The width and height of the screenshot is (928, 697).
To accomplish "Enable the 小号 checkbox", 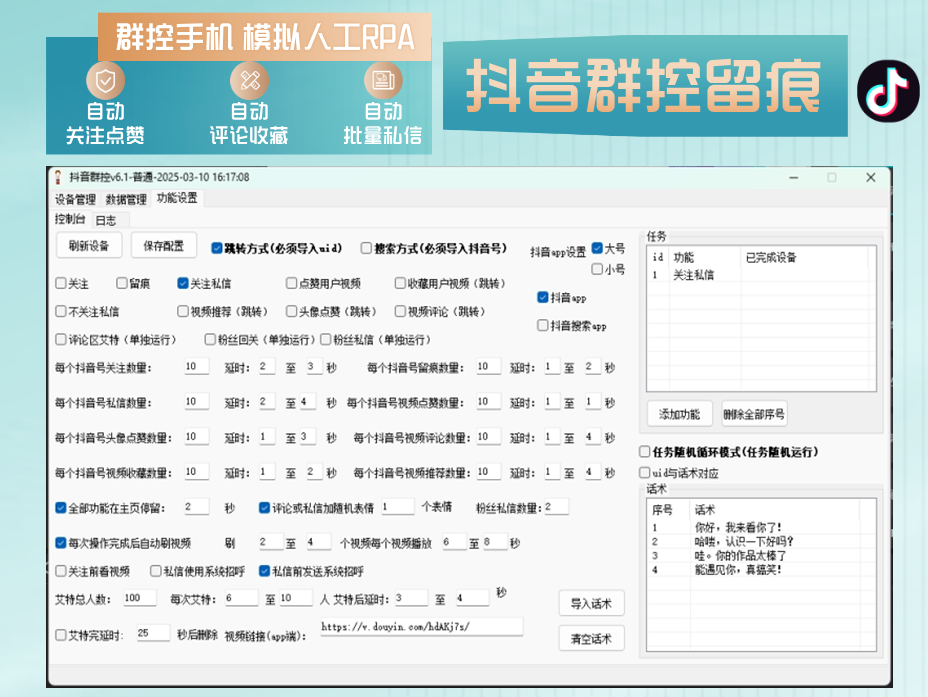I will coord(597,270).
